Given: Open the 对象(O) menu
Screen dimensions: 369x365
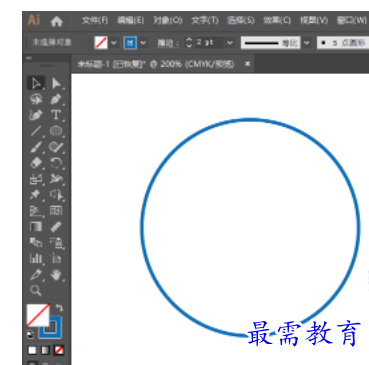Looking at the screenshot, I should (168, 21).
